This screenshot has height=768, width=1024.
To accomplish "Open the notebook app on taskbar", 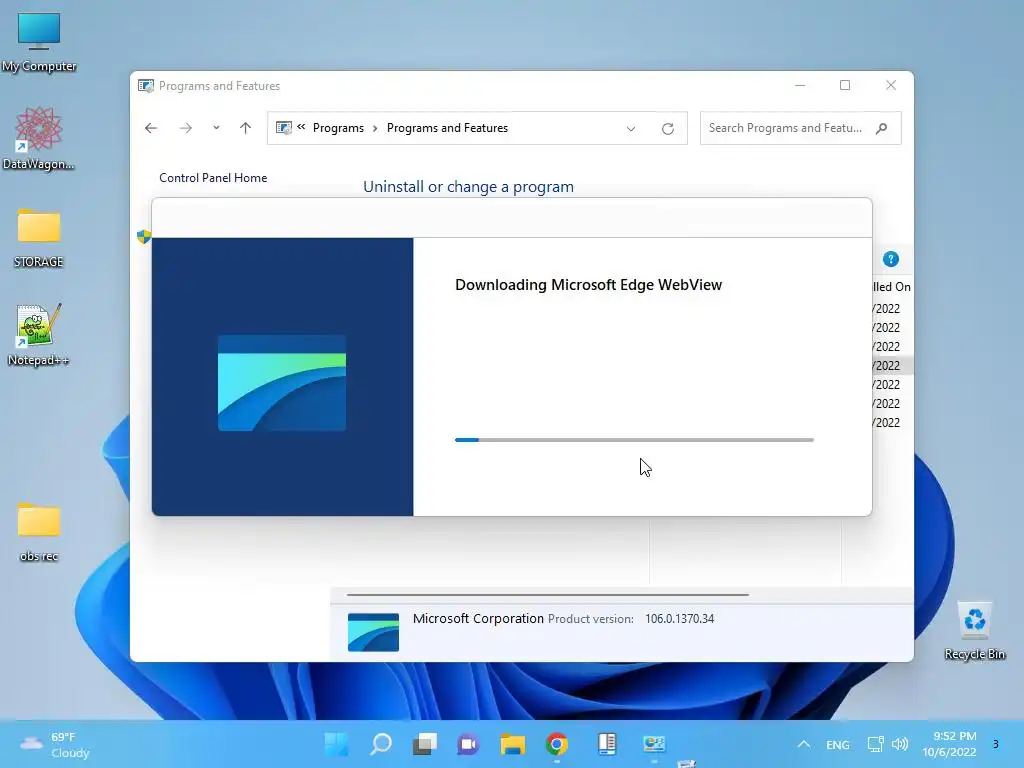I will [x=607, y=744].
